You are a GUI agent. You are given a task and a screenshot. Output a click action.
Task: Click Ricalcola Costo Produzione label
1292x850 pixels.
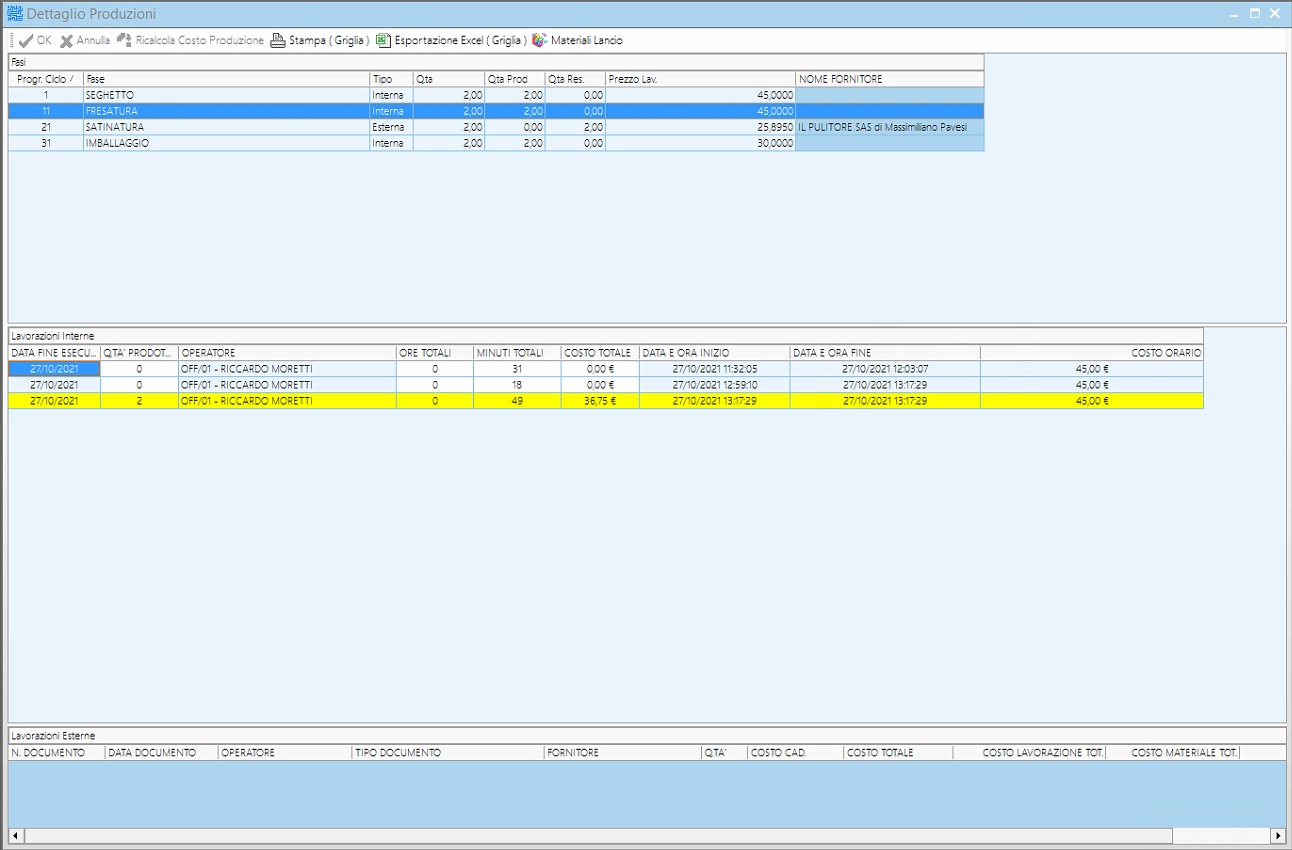pyautogui.click(x=200, y=41)
